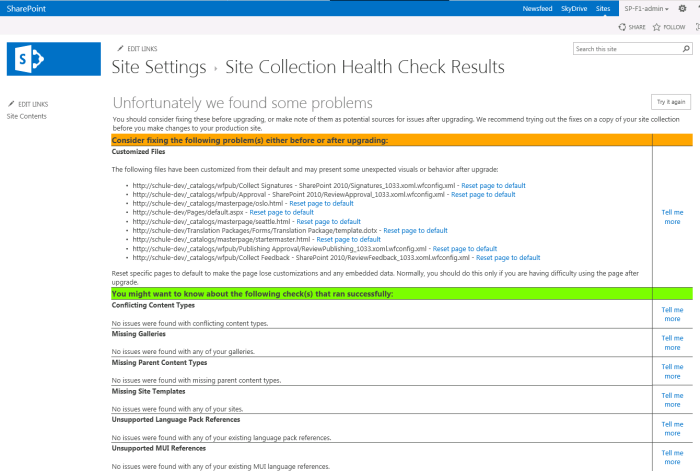700x472 pixels.
Task: Open the SkyDrive tab
Action: 574,8
